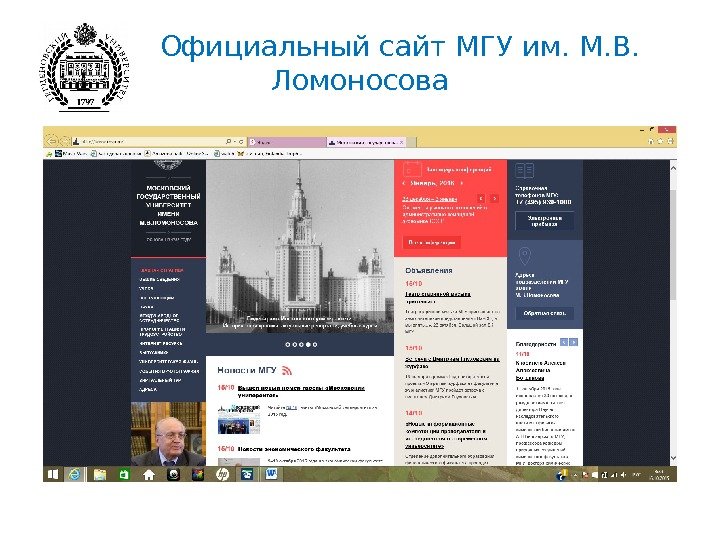Open the browser Tools gear icon

[x=670, y=141]
